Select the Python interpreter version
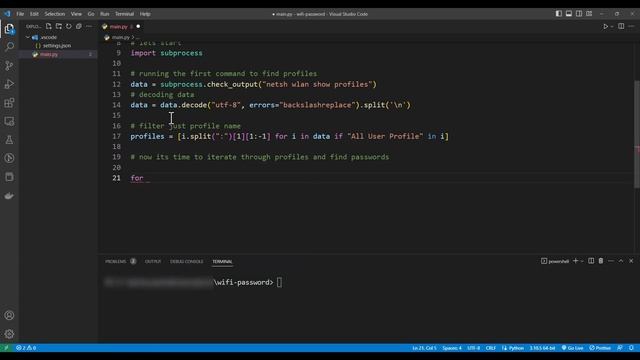This screenshot has height=360, width=640. pos(542,348)
